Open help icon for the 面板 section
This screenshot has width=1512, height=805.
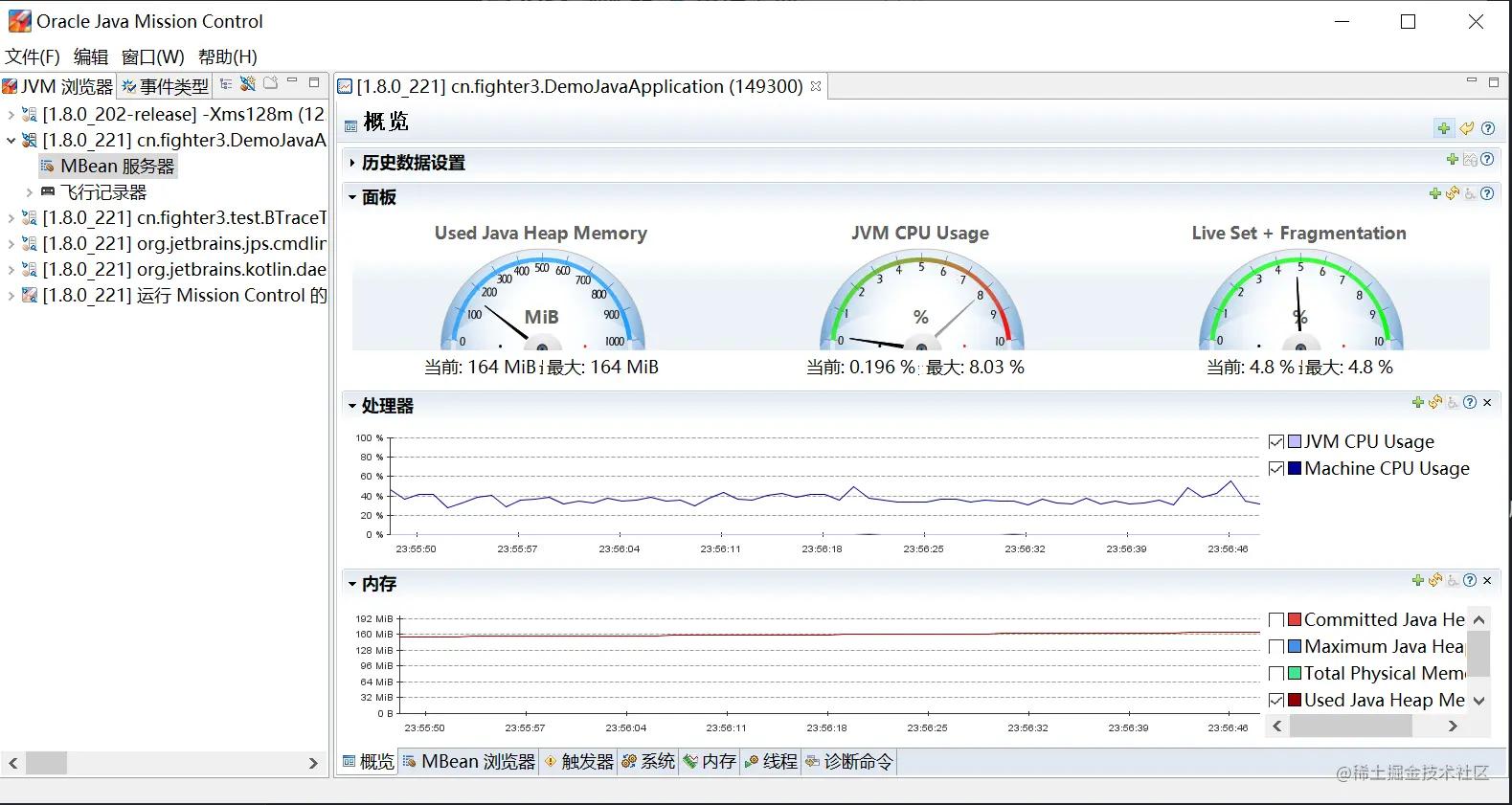click(1487, 193)
